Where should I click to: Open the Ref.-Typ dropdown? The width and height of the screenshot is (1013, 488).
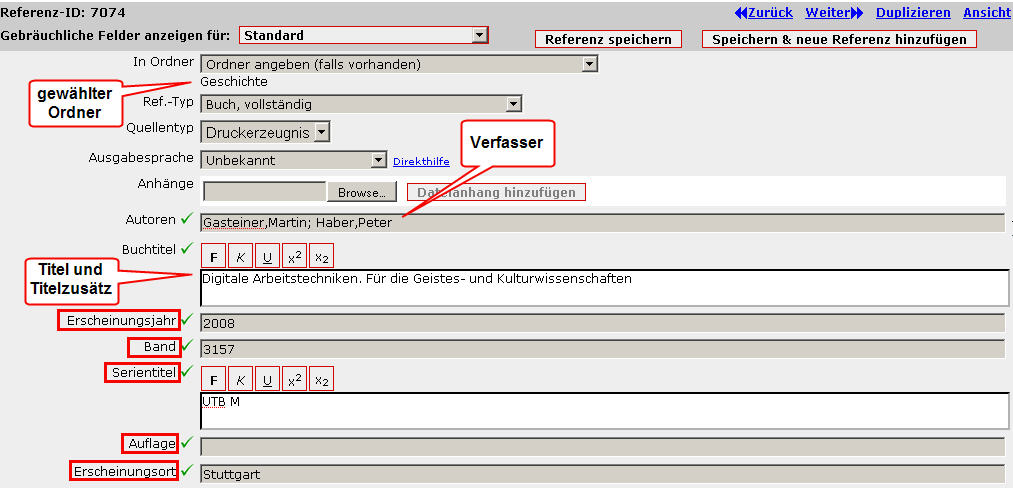point(513,103)
